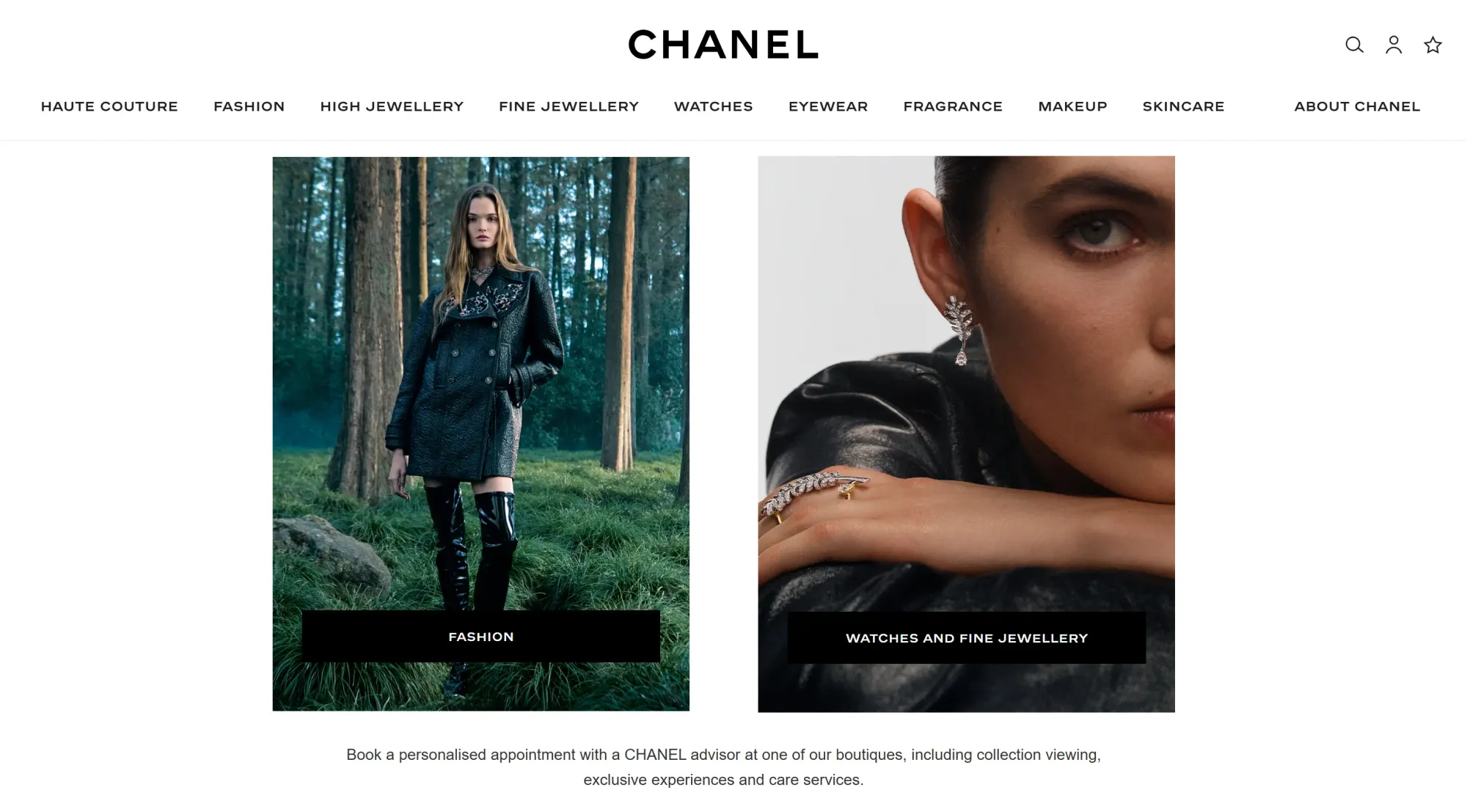
Task: Select the jewellery earring portrait image
Action: 967,381
